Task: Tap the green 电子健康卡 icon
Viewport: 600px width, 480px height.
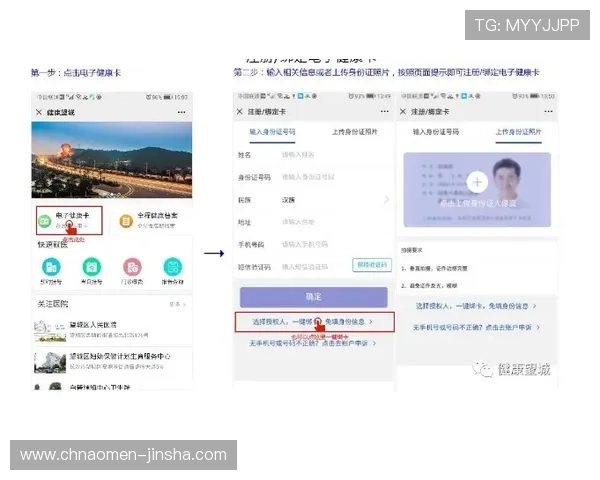Action: (44, 221)
